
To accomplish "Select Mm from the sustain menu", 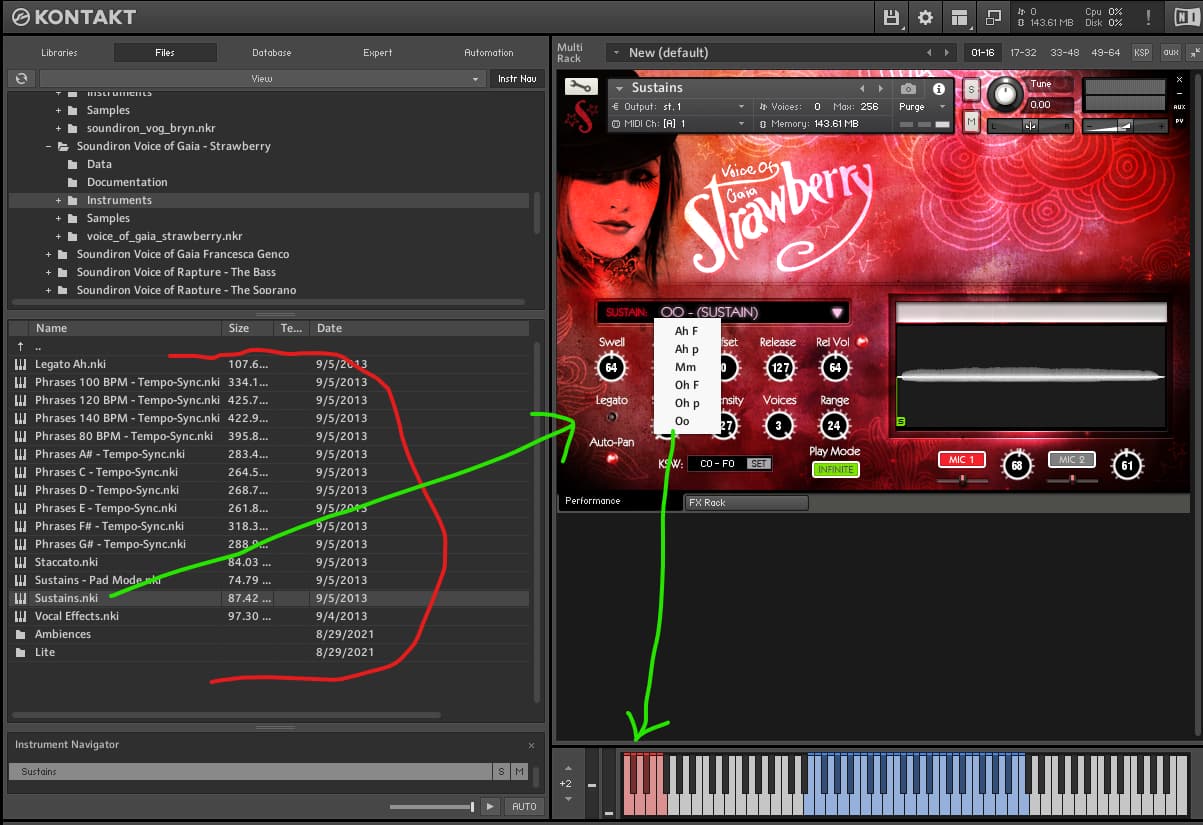I will click(685, 367).
